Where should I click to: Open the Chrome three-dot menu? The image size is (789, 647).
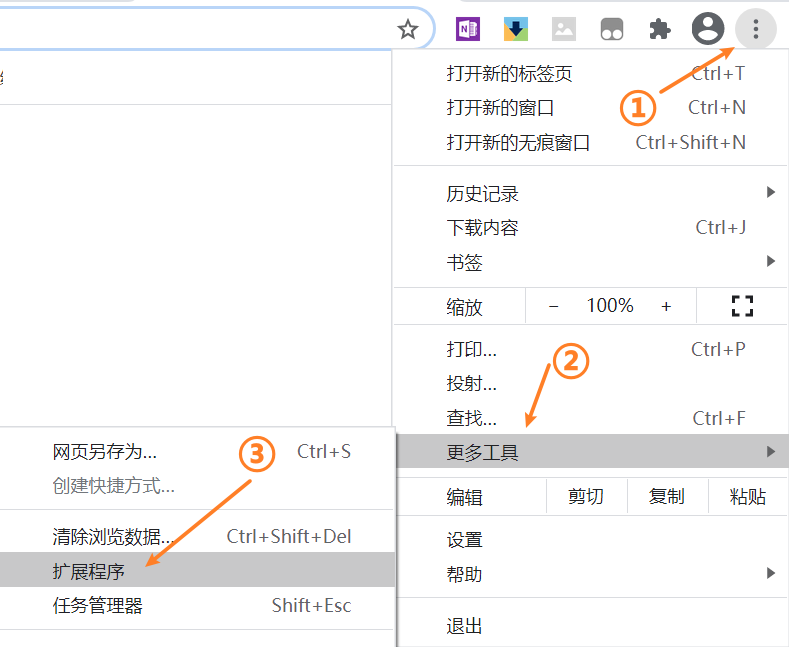click(755, 29)
